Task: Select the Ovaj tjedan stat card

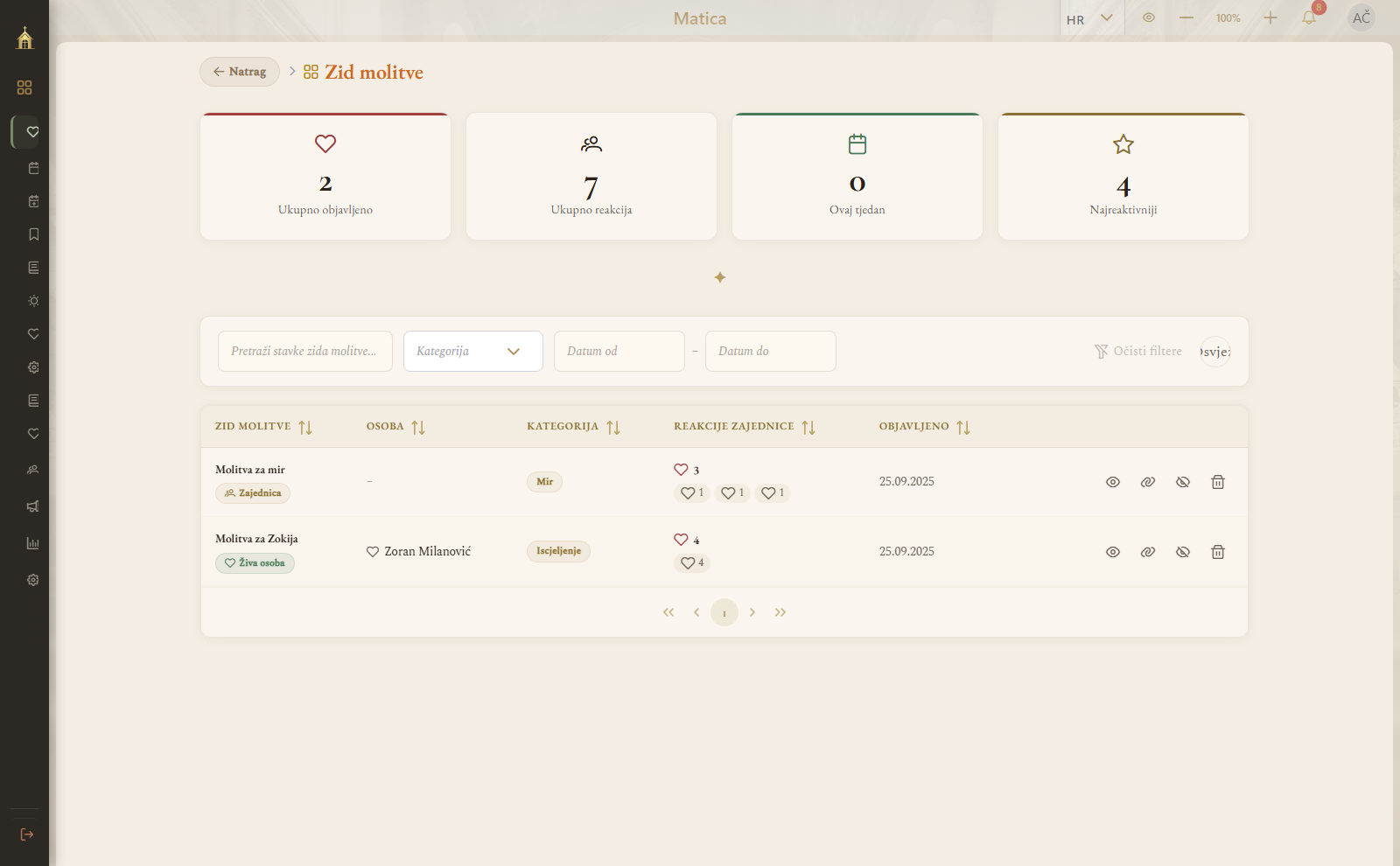Action: click(857, 176)
